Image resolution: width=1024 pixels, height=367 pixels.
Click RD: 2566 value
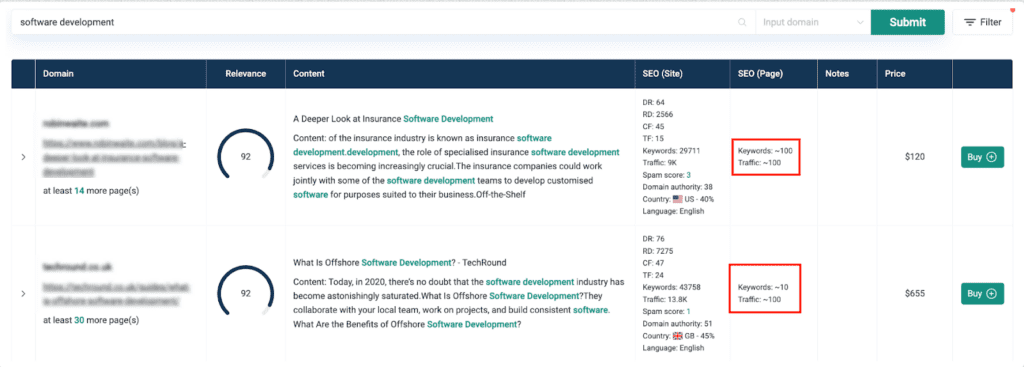click(658, 114)
